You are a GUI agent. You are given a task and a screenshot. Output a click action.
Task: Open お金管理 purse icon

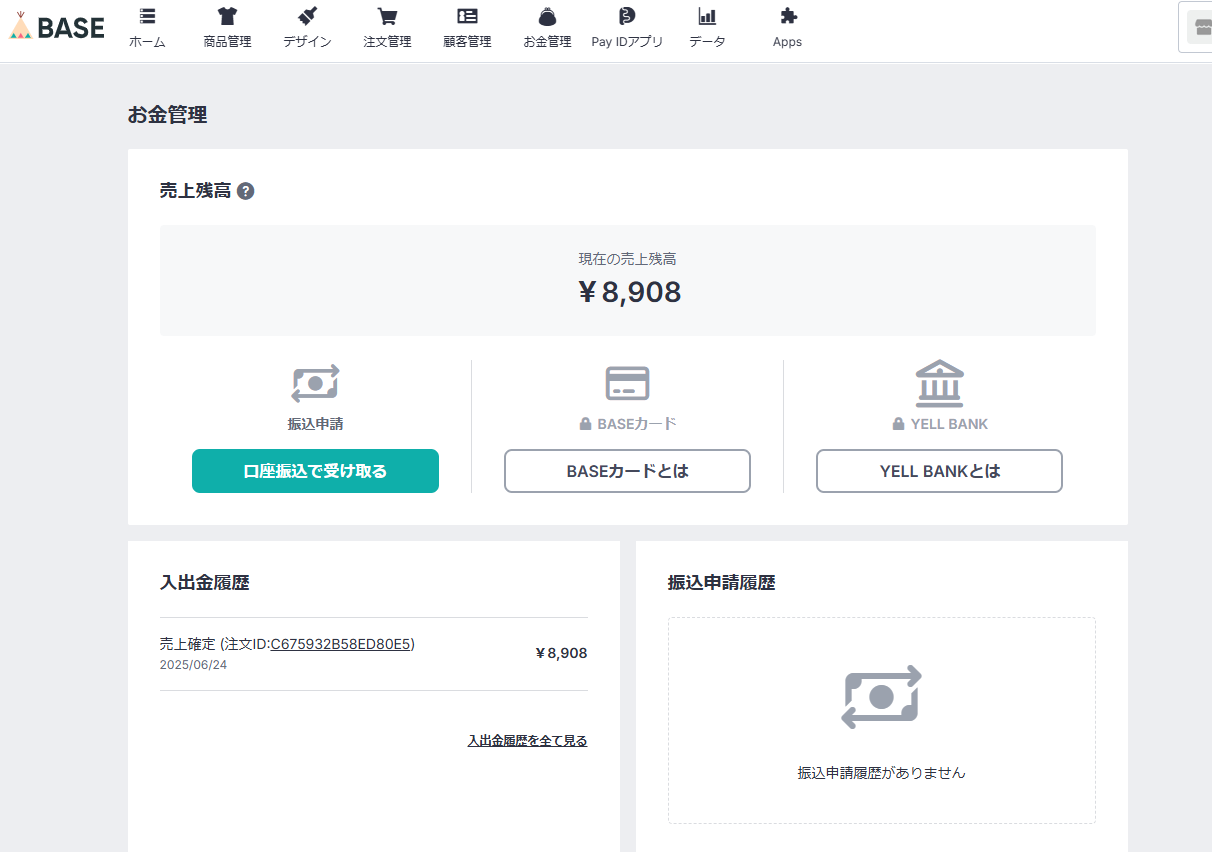click(x=547, y=16)
